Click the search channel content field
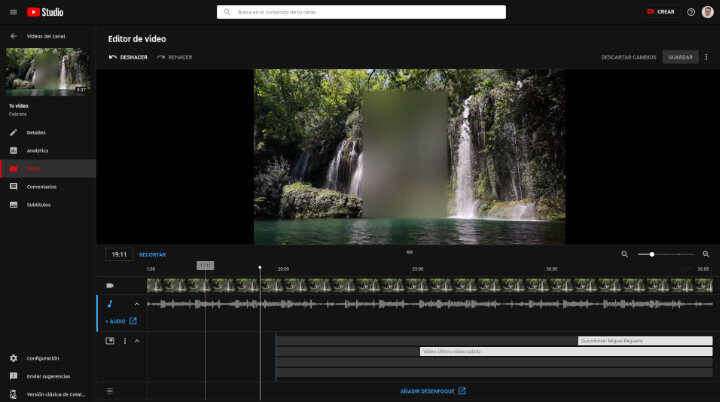The image size is (720, 402). (x=361, y=12)
